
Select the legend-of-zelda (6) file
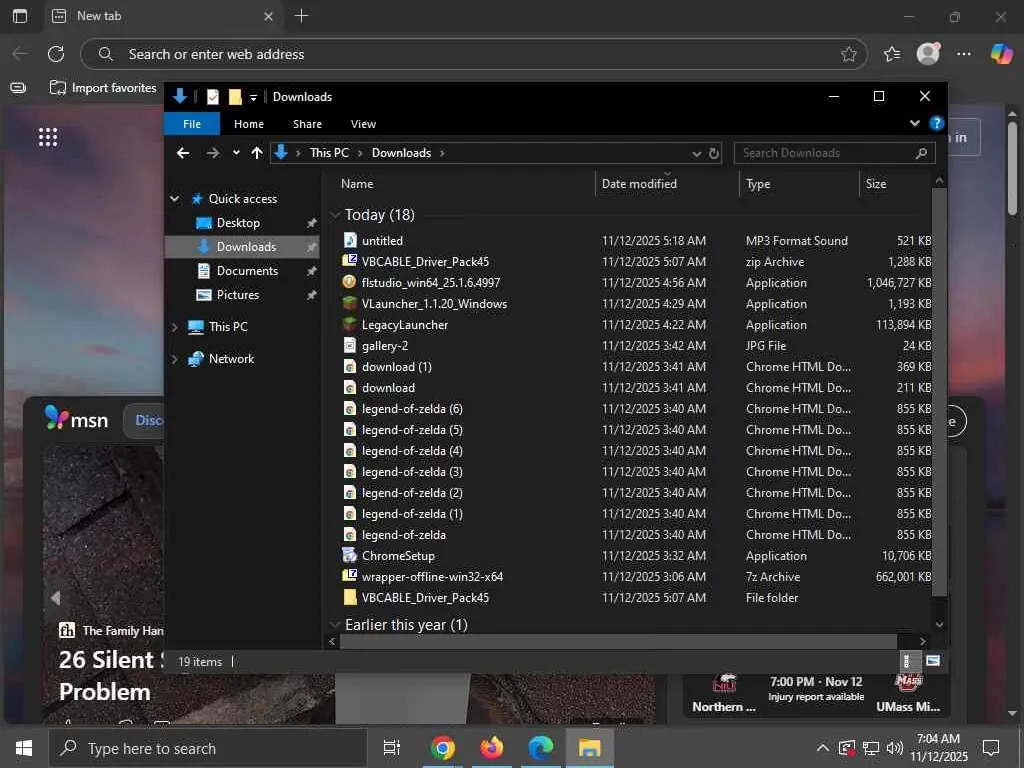click(412, 409)
